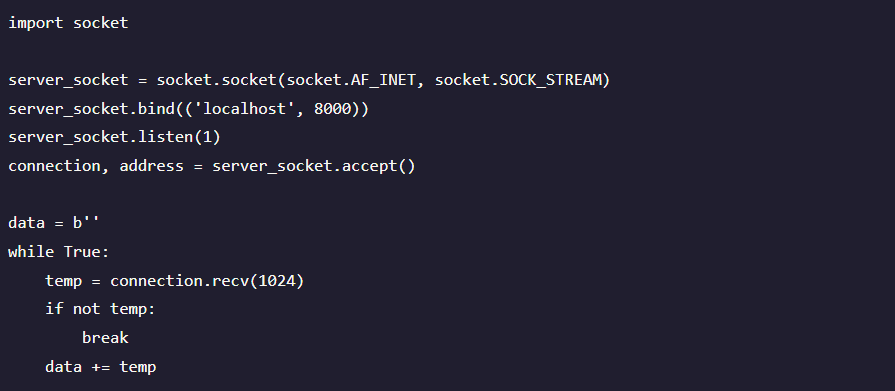Click the 'server_socket' variable in assignment line
Image resolution: width=895 pixels, height=391 pixels.
[68, 80]
